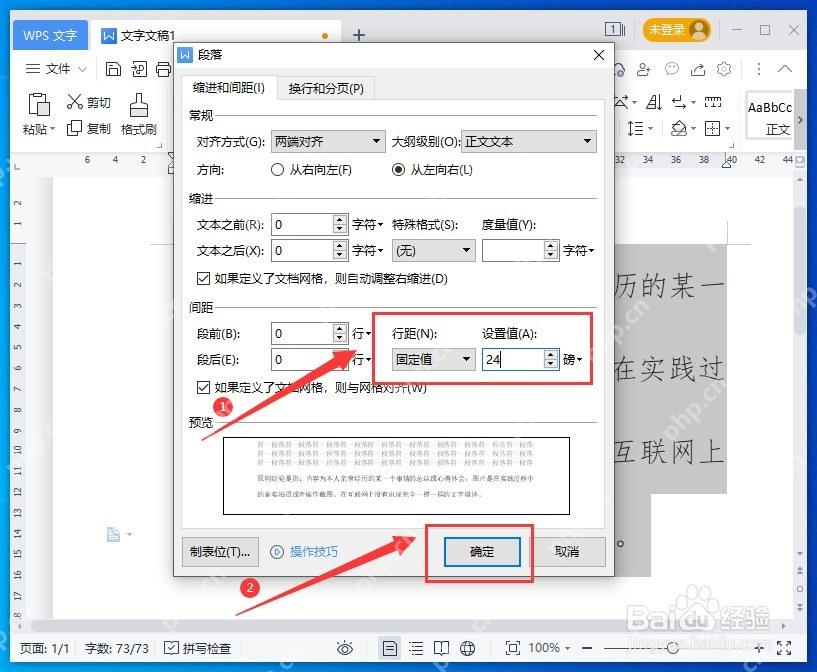817x672 pixels.
Task: Open the settings gear icon
Action: (724, 69)
